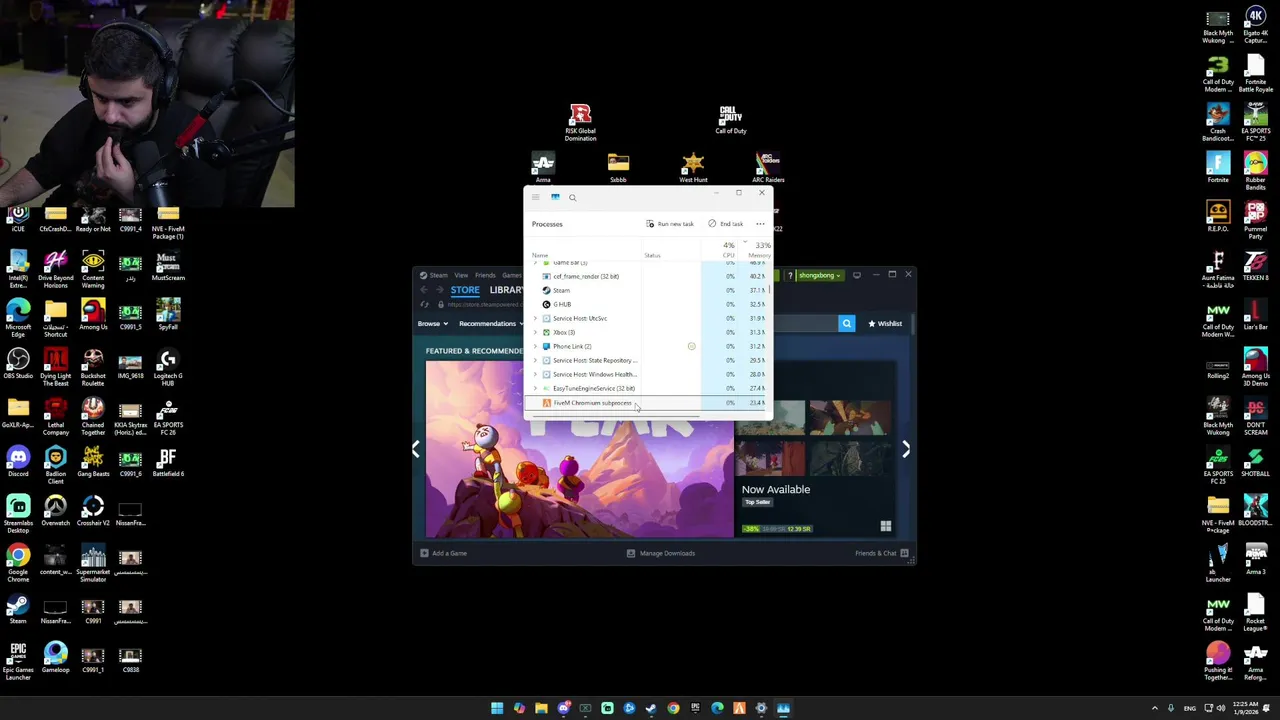Viewport: 1280px width, 720px height.
Task: Show previous featured game in Steam carousel
Action: [416, 449]
